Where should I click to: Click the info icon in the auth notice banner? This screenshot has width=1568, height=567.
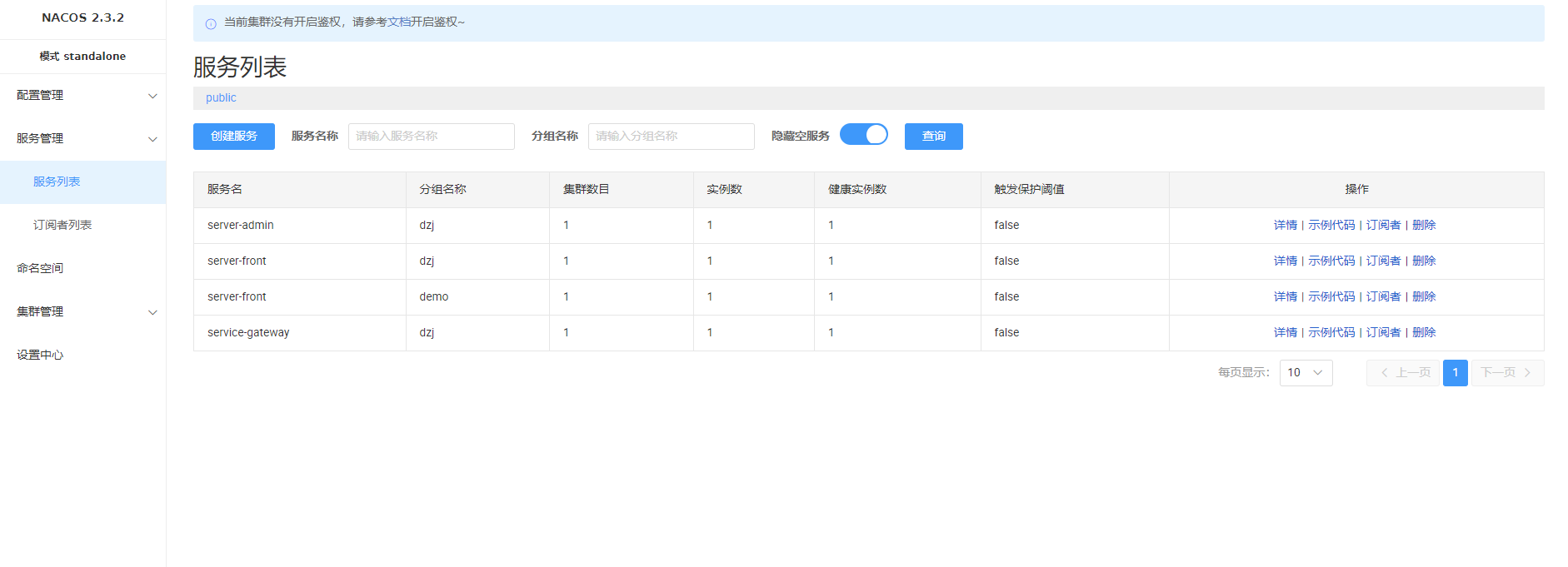pos(211,23)
